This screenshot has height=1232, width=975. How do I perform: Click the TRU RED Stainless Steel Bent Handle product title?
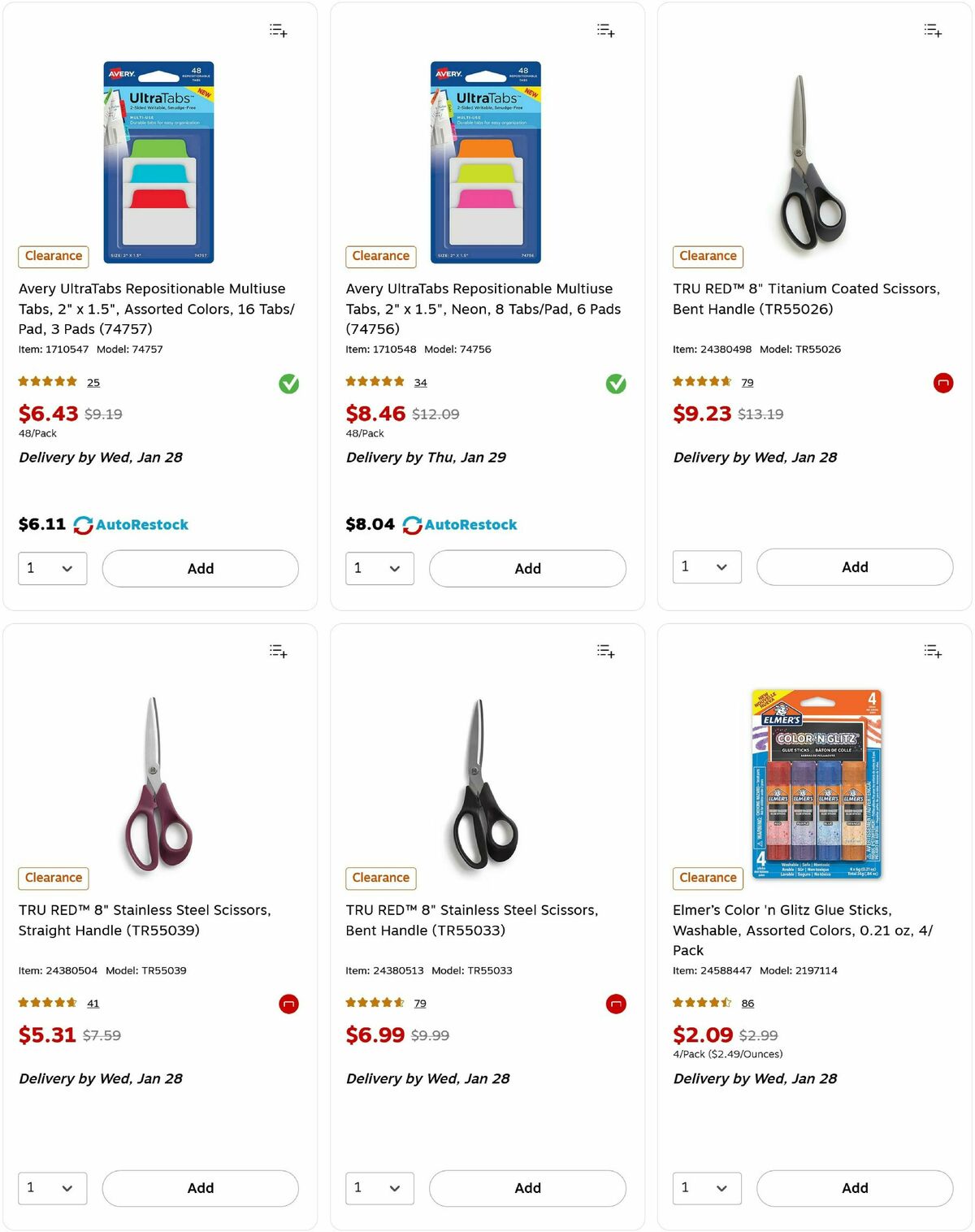(x=471, y=920)
